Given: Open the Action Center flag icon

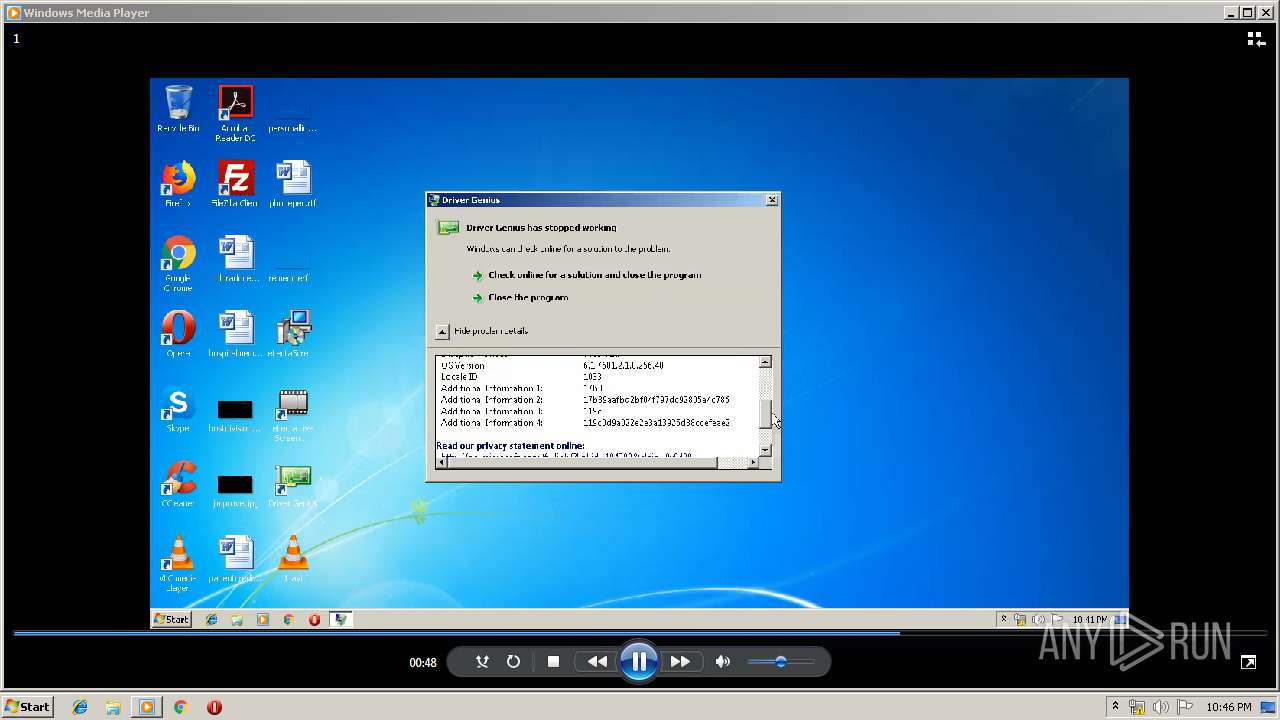Looking at the screenshot, I should coord(1185,707).
